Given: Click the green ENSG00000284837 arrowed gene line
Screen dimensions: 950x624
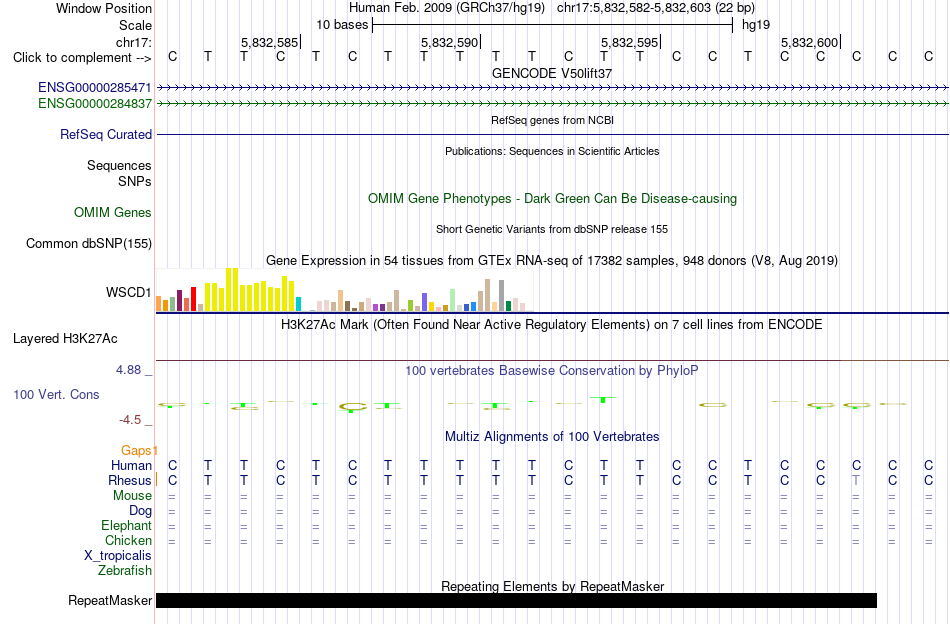Looking at the screenshot, I should pyautogui.click(x=552, y=104).
